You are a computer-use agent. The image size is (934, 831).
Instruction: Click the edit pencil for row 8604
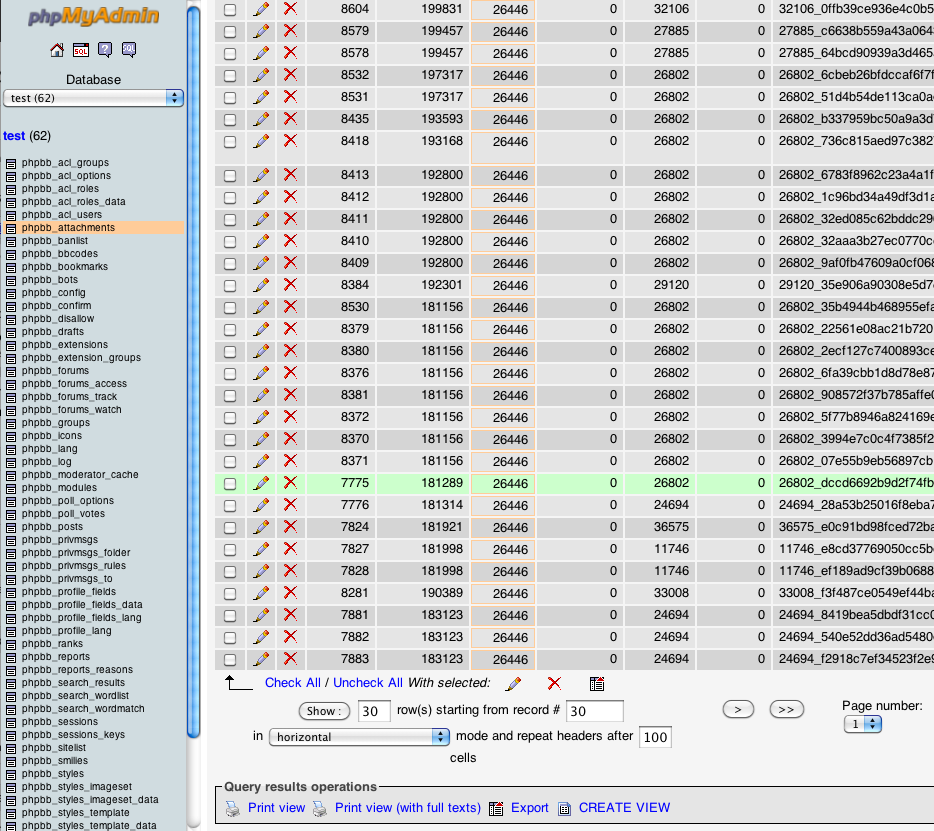pyautogui.click(x=261, y=9)
